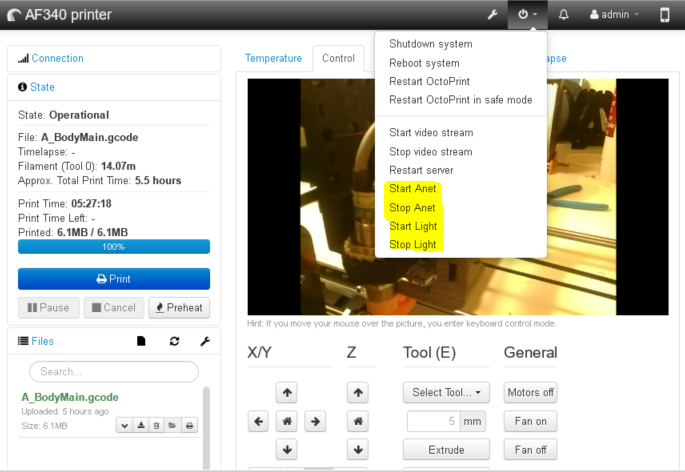Click the print progress bar at 100%
The width and height of the screenshot is (685, 472).
click(114, 246)
